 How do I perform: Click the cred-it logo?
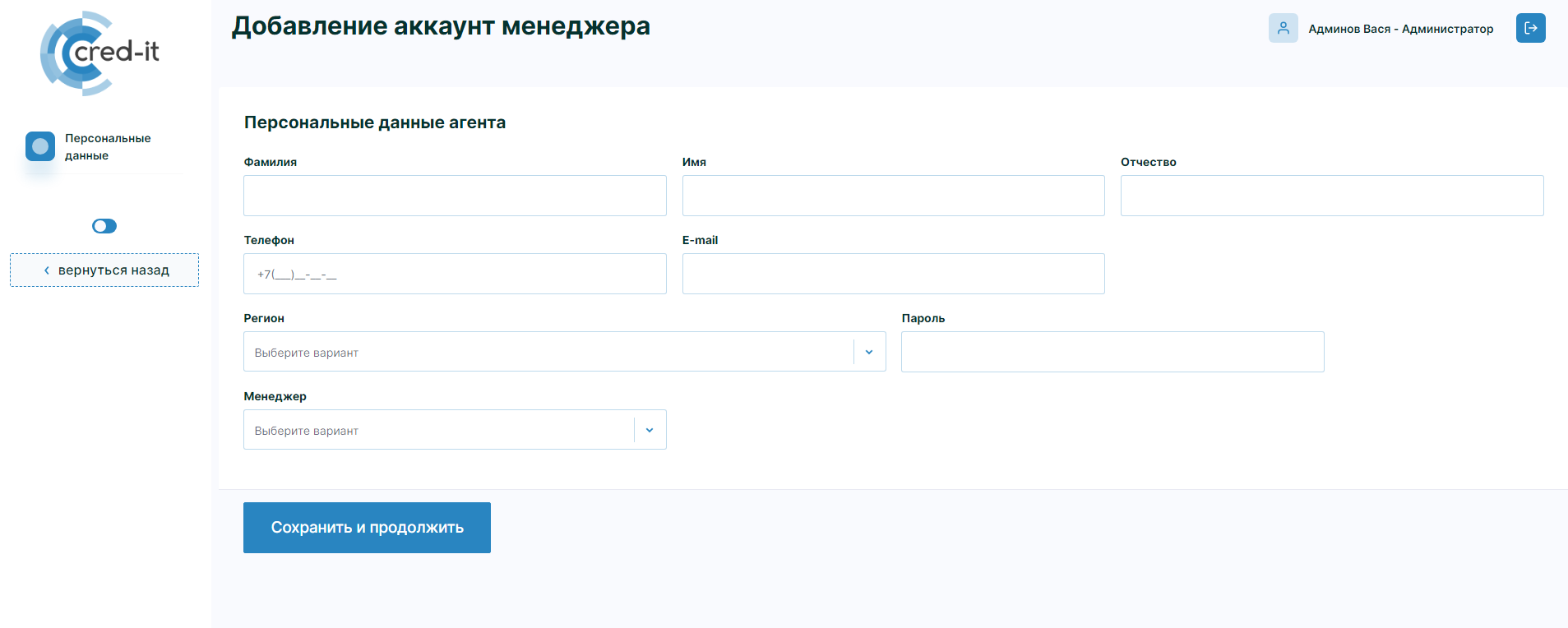pos(99,53)
